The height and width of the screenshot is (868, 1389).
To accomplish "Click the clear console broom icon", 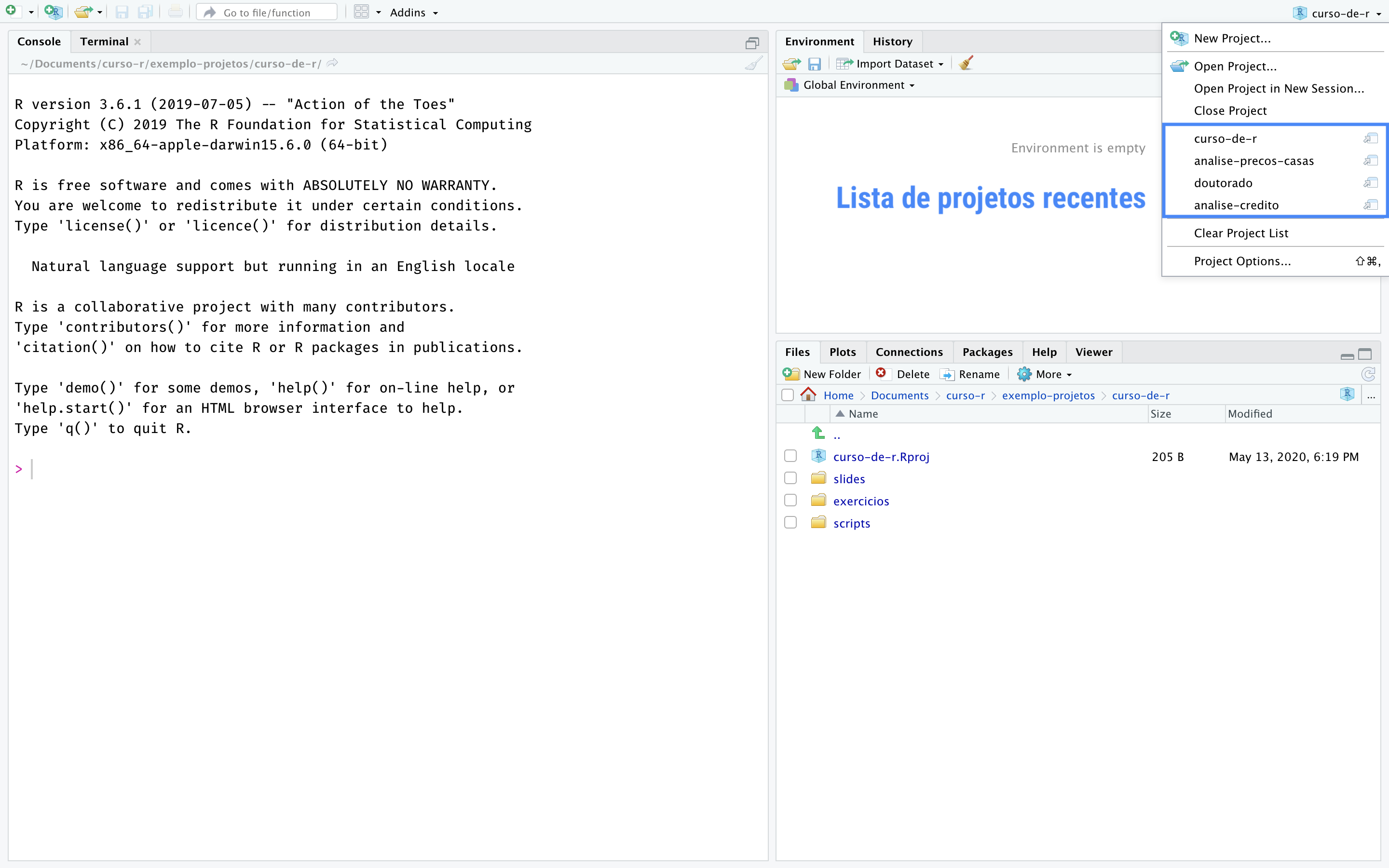I will pyautogui.click(x=753, y=63).
